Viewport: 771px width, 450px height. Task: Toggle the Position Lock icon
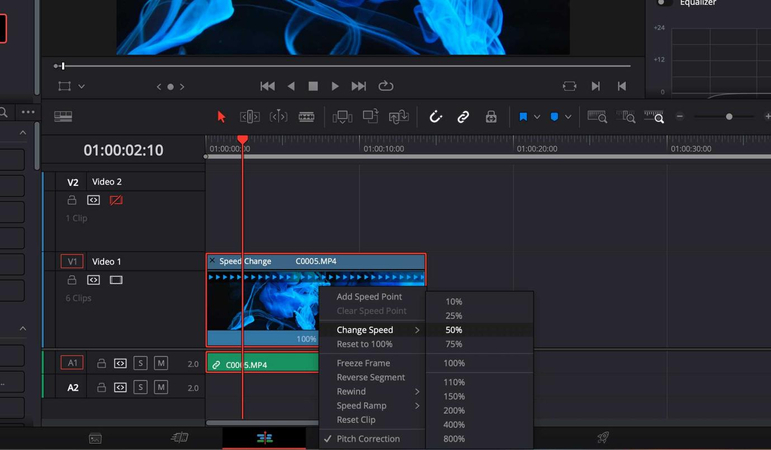click(x=491, y=117)
